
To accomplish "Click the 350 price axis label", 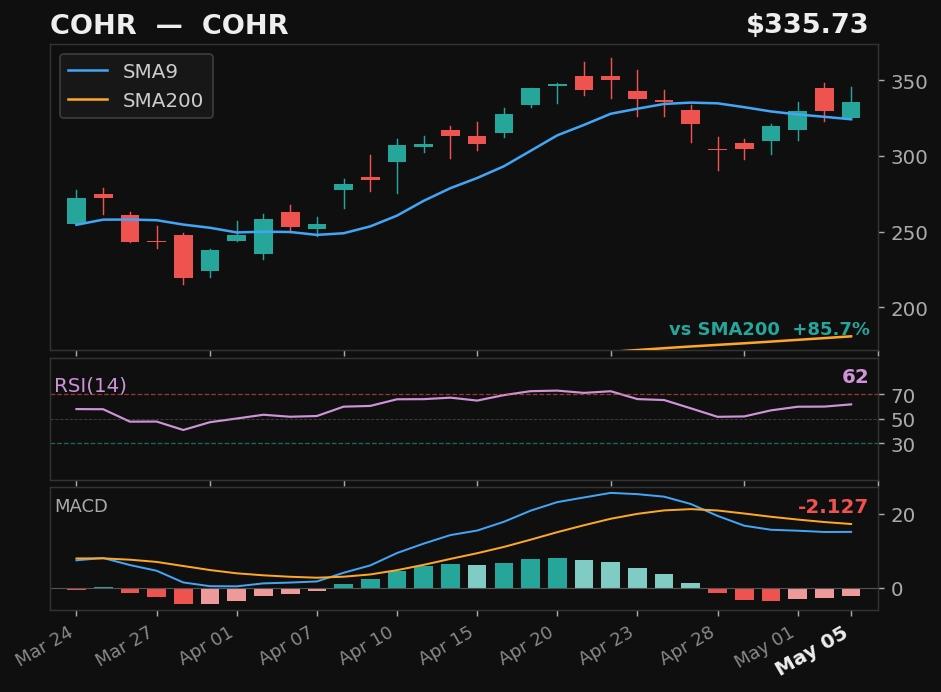I will pyautogui.click(x=909, y=82).
